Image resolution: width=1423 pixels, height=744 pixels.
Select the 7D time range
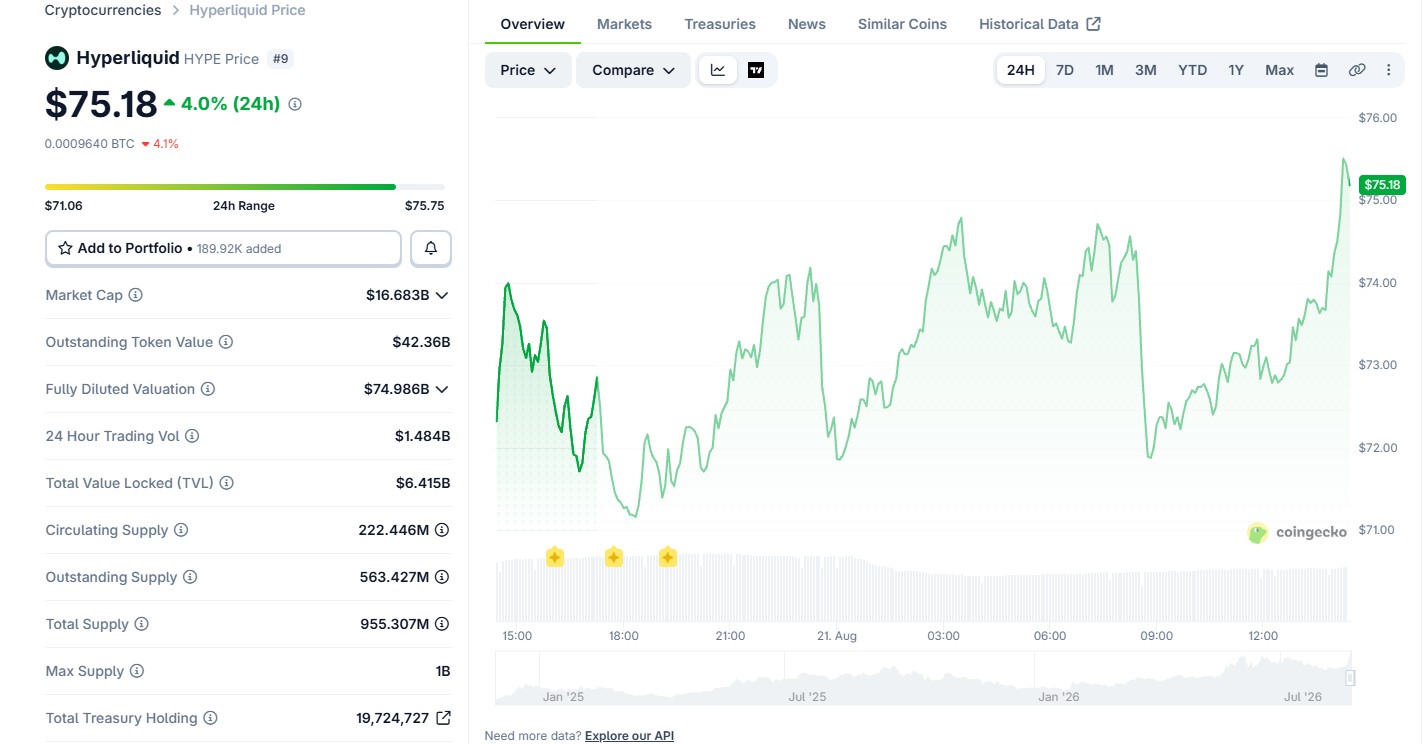(1065, 70)
